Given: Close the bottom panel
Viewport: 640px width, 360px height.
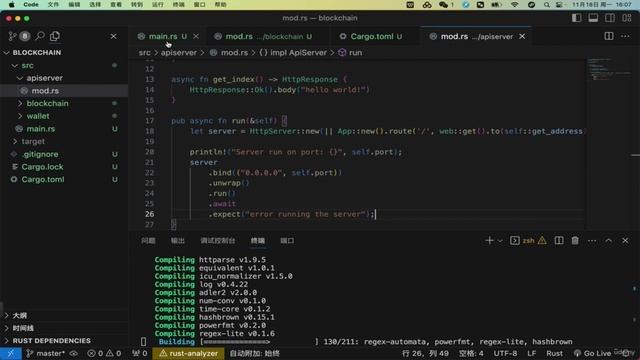Looking at the screenshot, I should coord(625,241).
